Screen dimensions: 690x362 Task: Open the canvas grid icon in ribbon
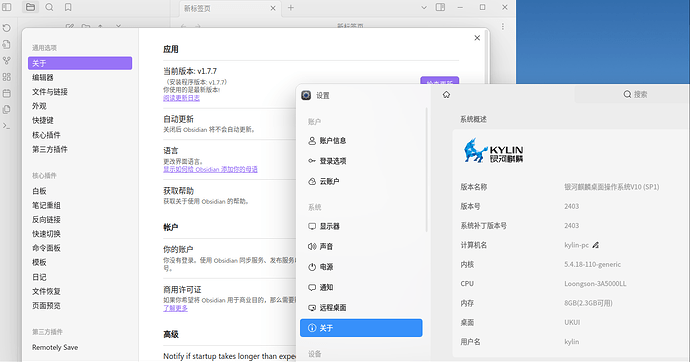[7, 77]
